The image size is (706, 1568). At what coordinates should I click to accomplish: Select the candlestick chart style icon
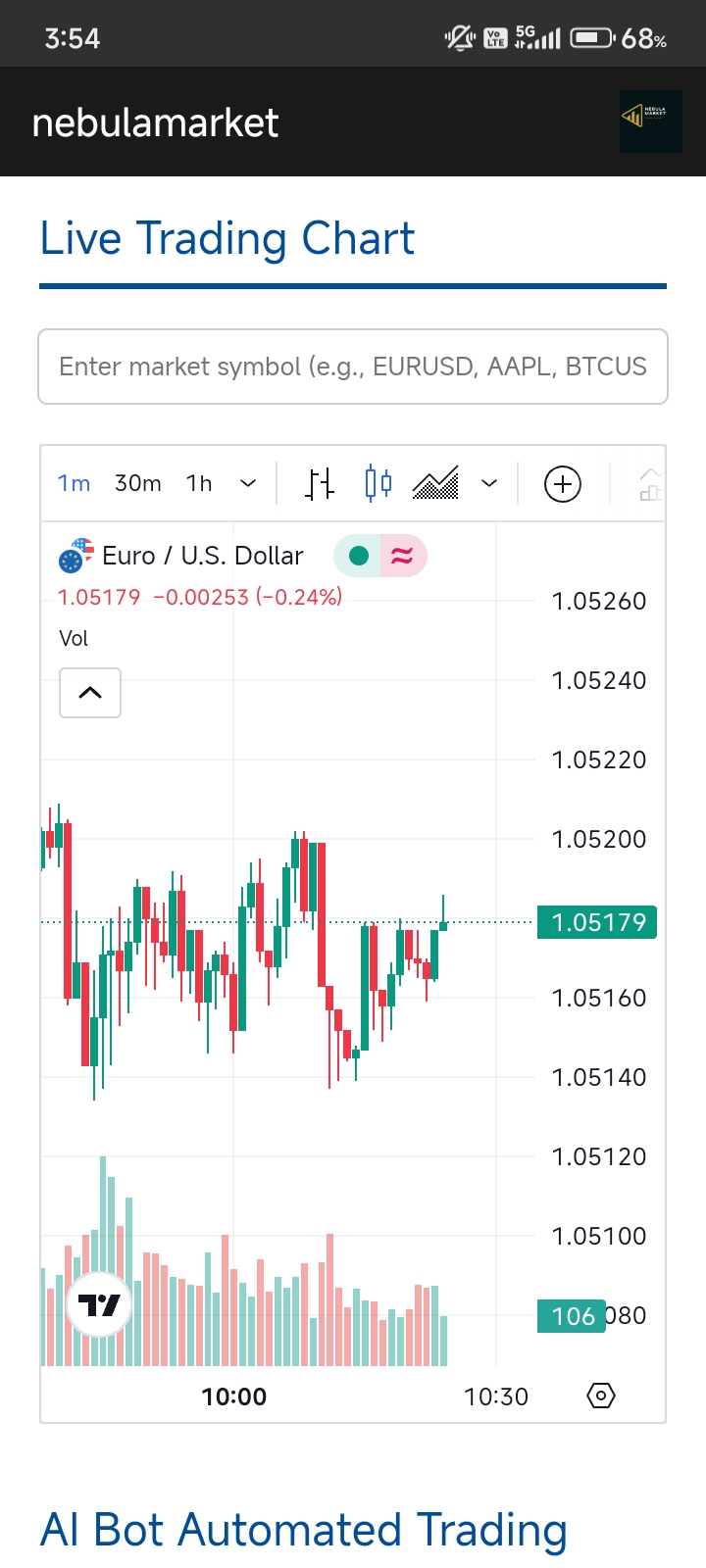[378, 484]
